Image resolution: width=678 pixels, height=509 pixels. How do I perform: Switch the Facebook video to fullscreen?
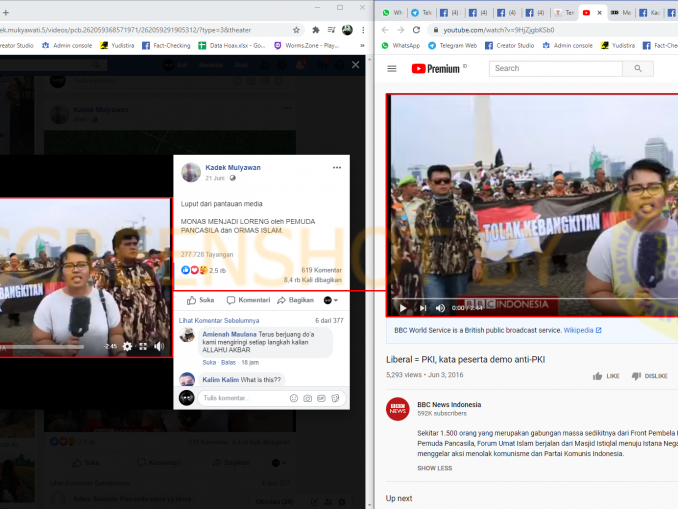(x=143, y=346)
